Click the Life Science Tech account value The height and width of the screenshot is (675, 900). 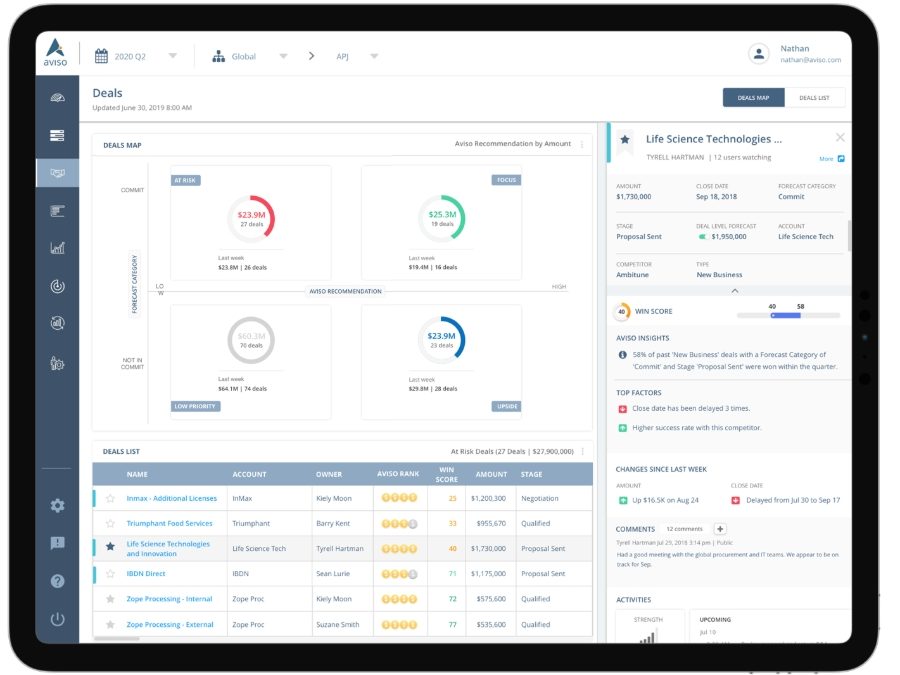[x=806, y=236]
